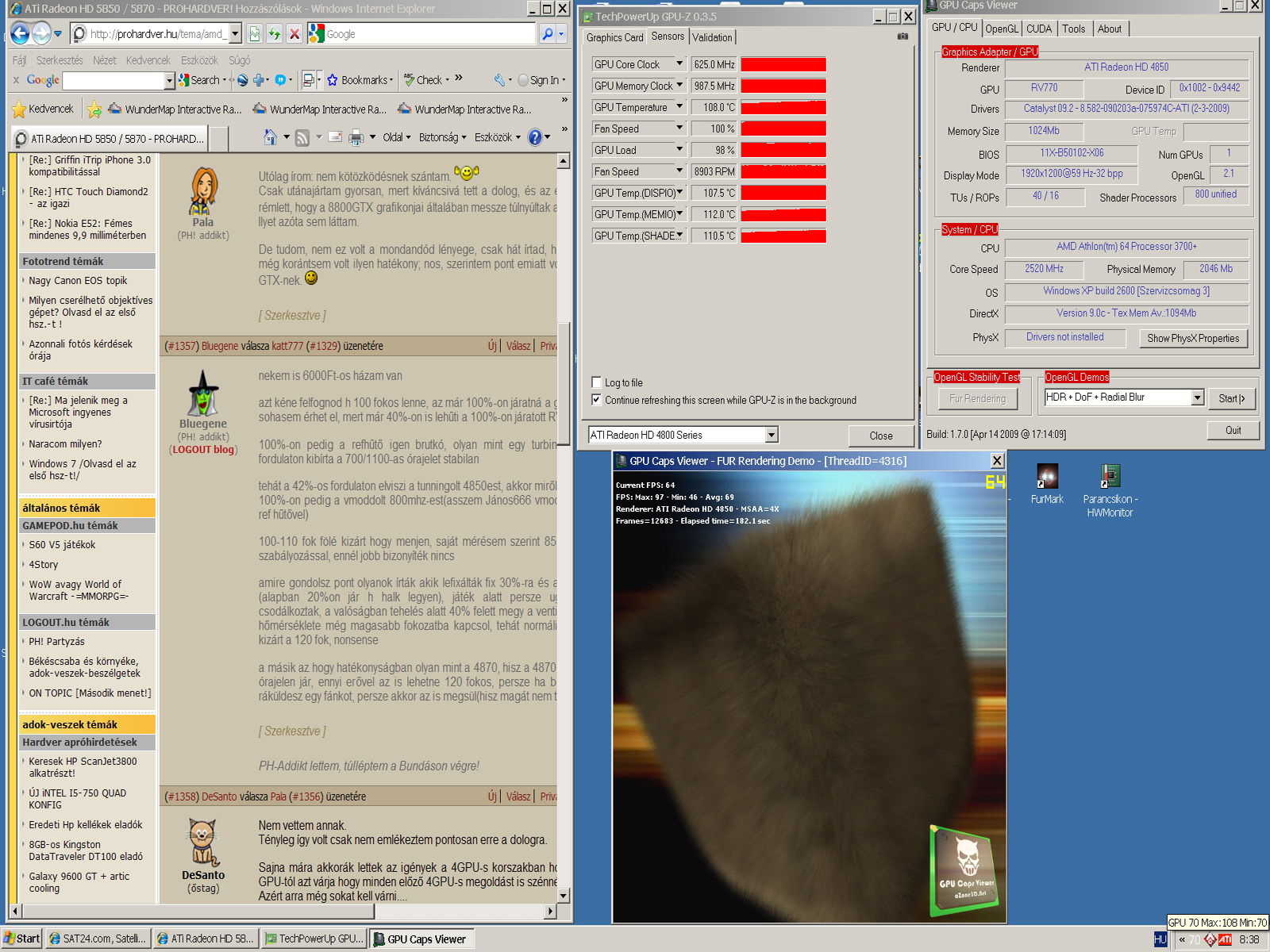Open the Oldal page menu dropdown
Screen dimensions: 1270x952
click(397, 137)
